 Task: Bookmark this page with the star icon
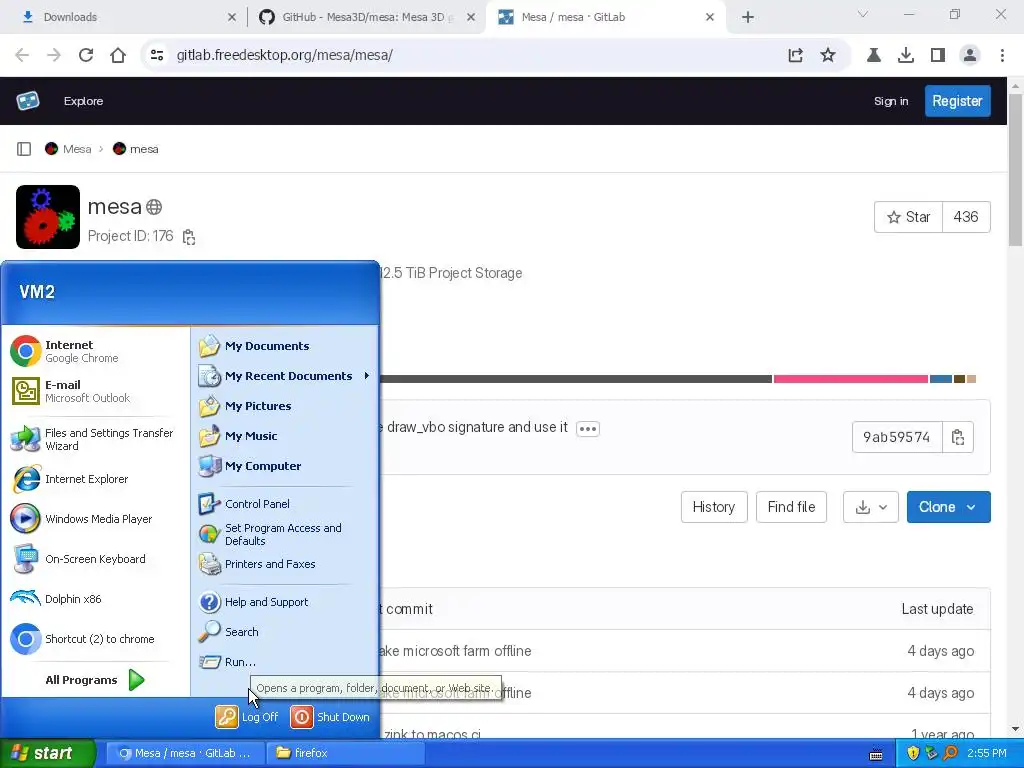pos(827,56)
